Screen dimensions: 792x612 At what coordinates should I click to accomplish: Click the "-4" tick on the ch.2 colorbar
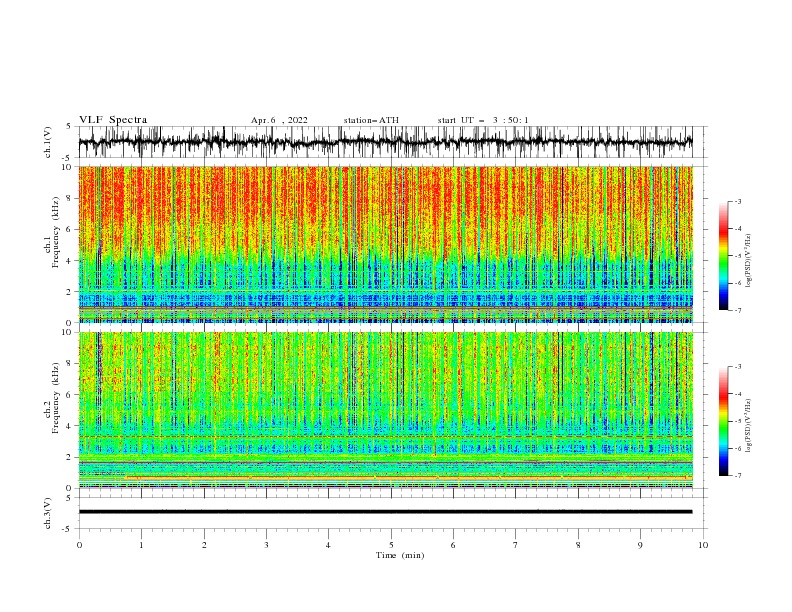pyautogui.click(x=737, y=394)
